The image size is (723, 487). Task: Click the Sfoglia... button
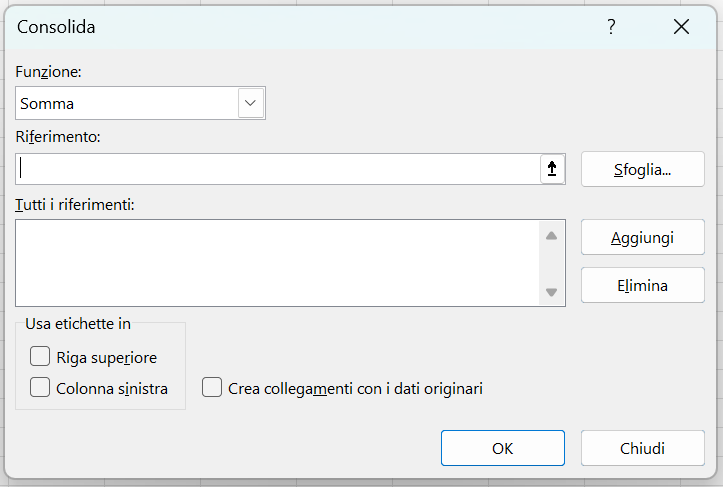point(643,169)
